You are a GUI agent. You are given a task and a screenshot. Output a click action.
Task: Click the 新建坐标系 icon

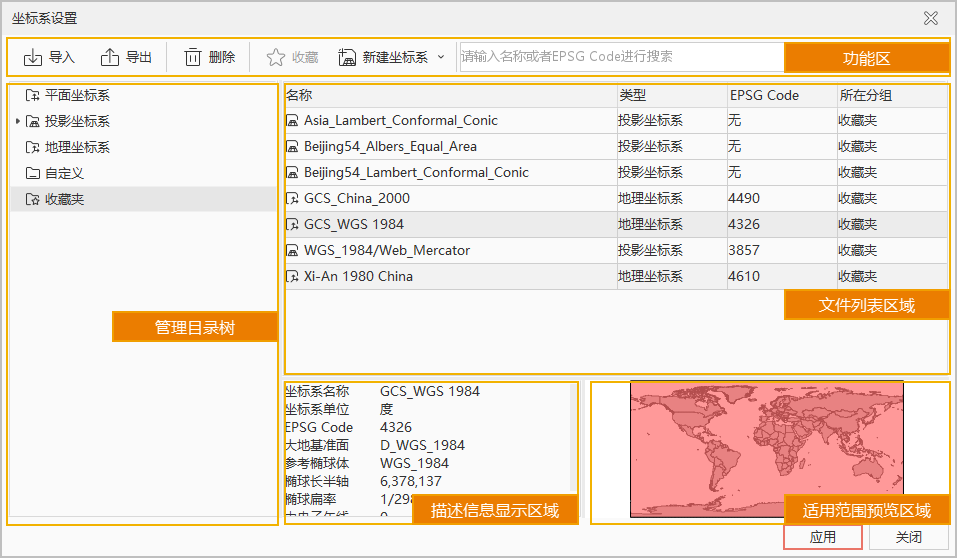click(x=347, y=57)
